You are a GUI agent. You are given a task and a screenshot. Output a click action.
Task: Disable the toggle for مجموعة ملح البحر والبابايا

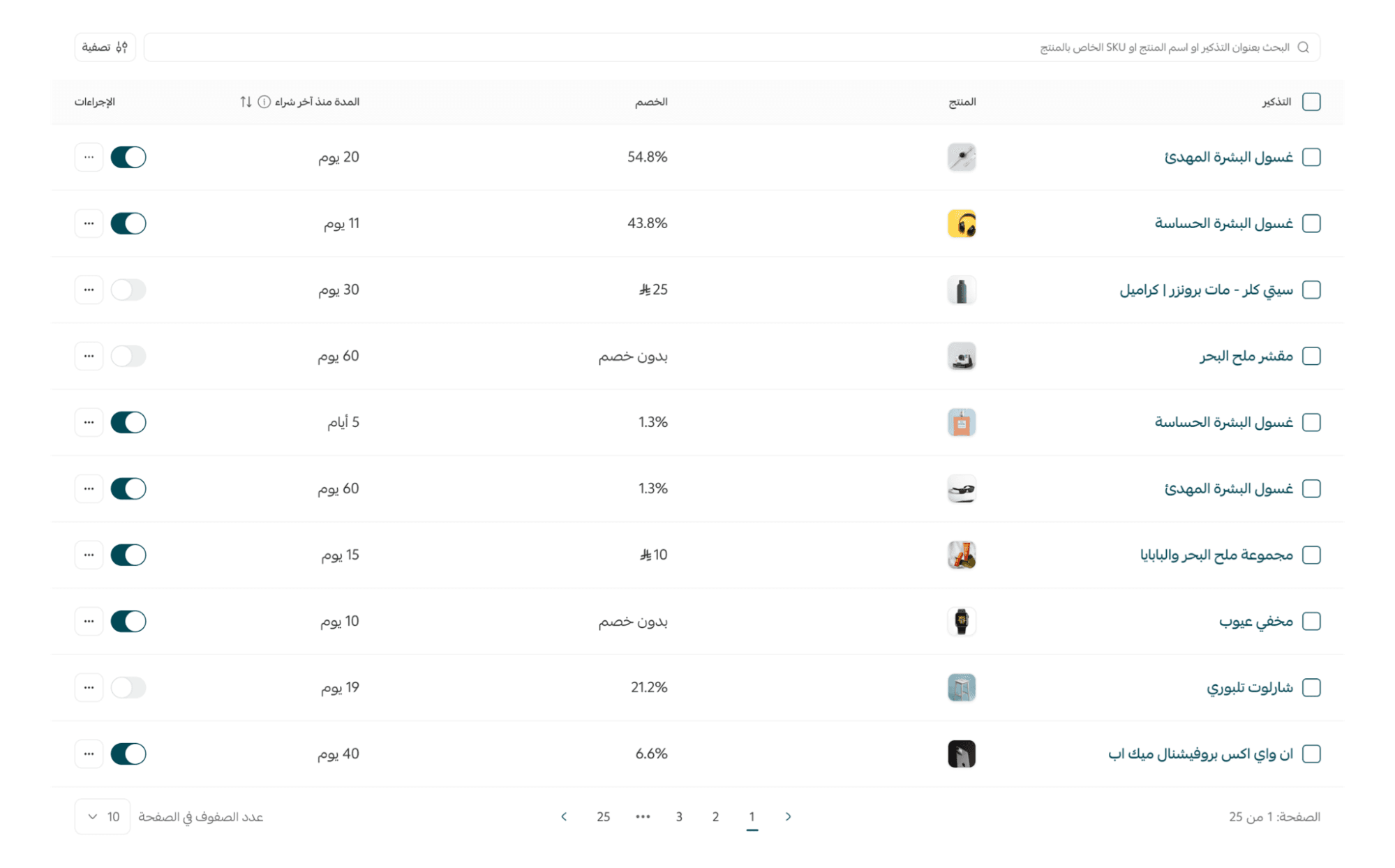coord(128,555)
